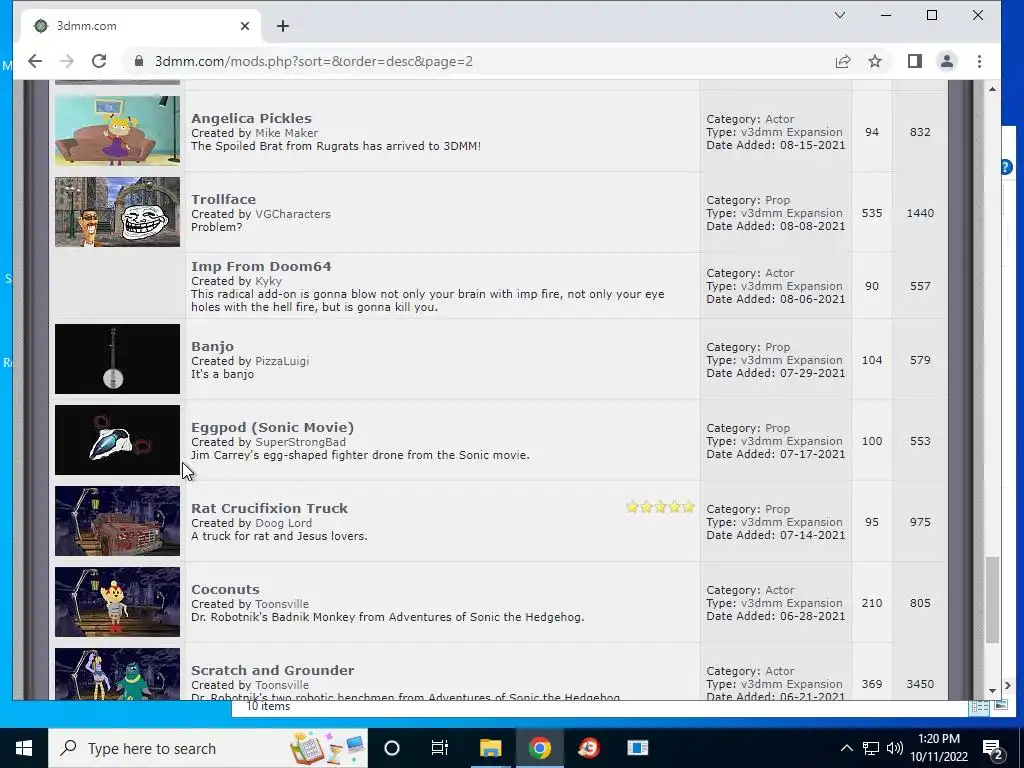This screenshot has height=768, width=1024.
Task: Open Eggpod (Sonic Movie) link
Action: click(x=272, y=427)
